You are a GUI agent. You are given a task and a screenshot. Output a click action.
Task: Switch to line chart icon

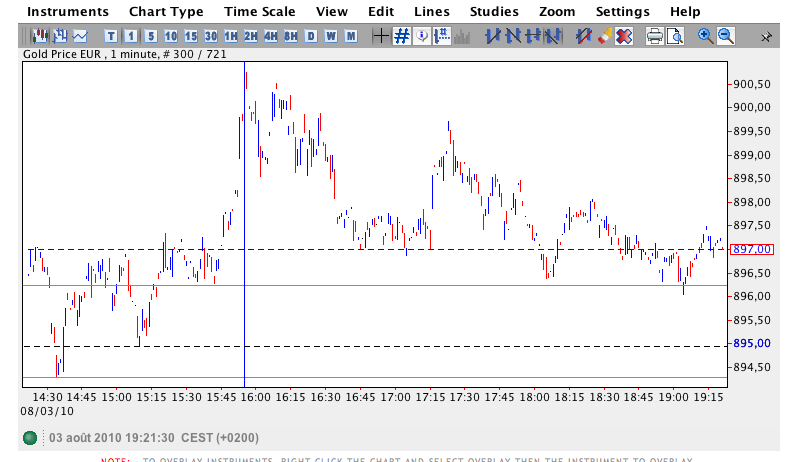click(79, 37)
